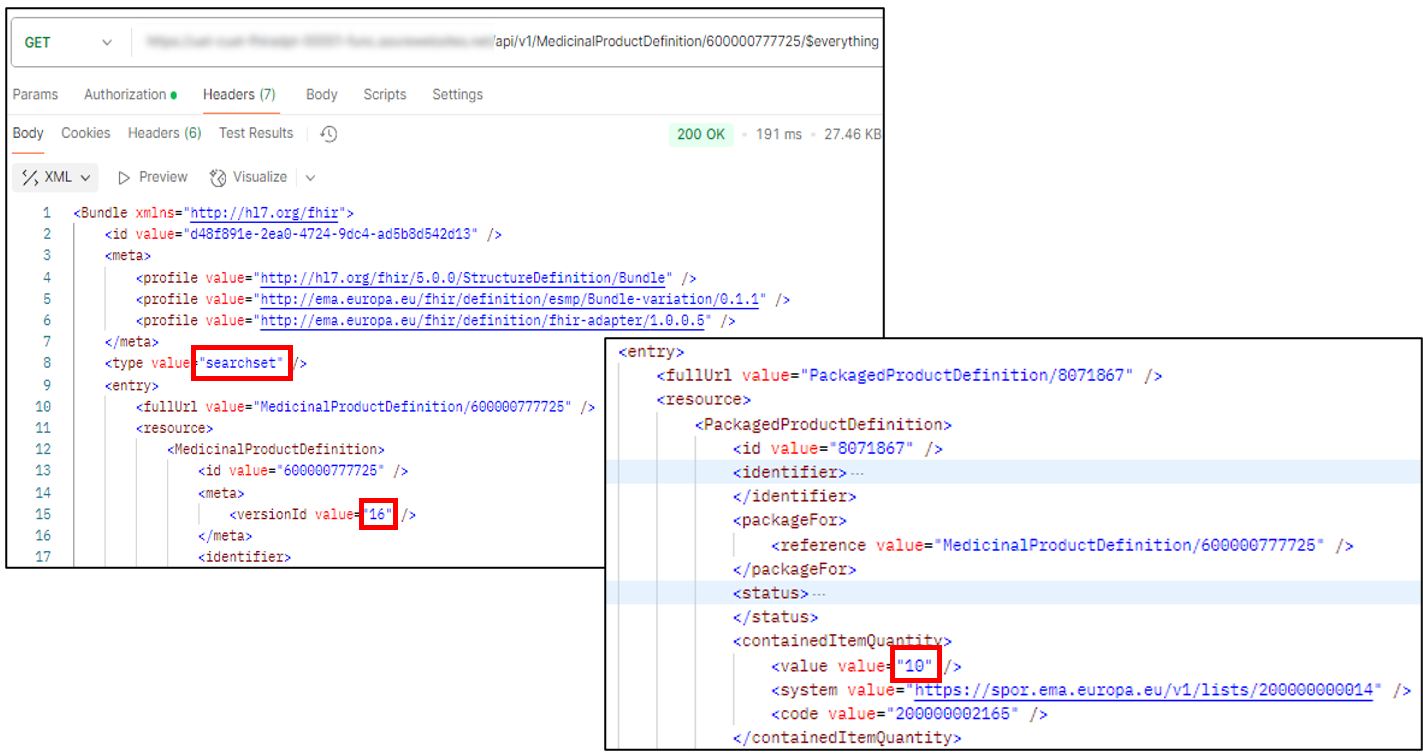Click the Visualize sparkle icon
This screenshot has width=1423, height=753.
(218, 178)
